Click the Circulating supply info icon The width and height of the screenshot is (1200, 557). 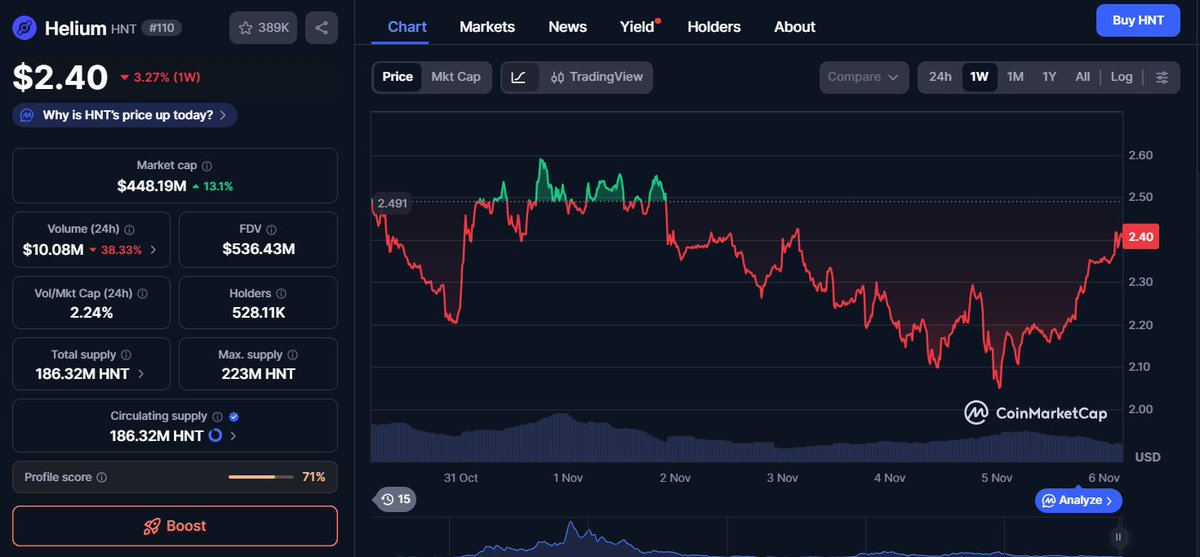(x=218, y=416)
